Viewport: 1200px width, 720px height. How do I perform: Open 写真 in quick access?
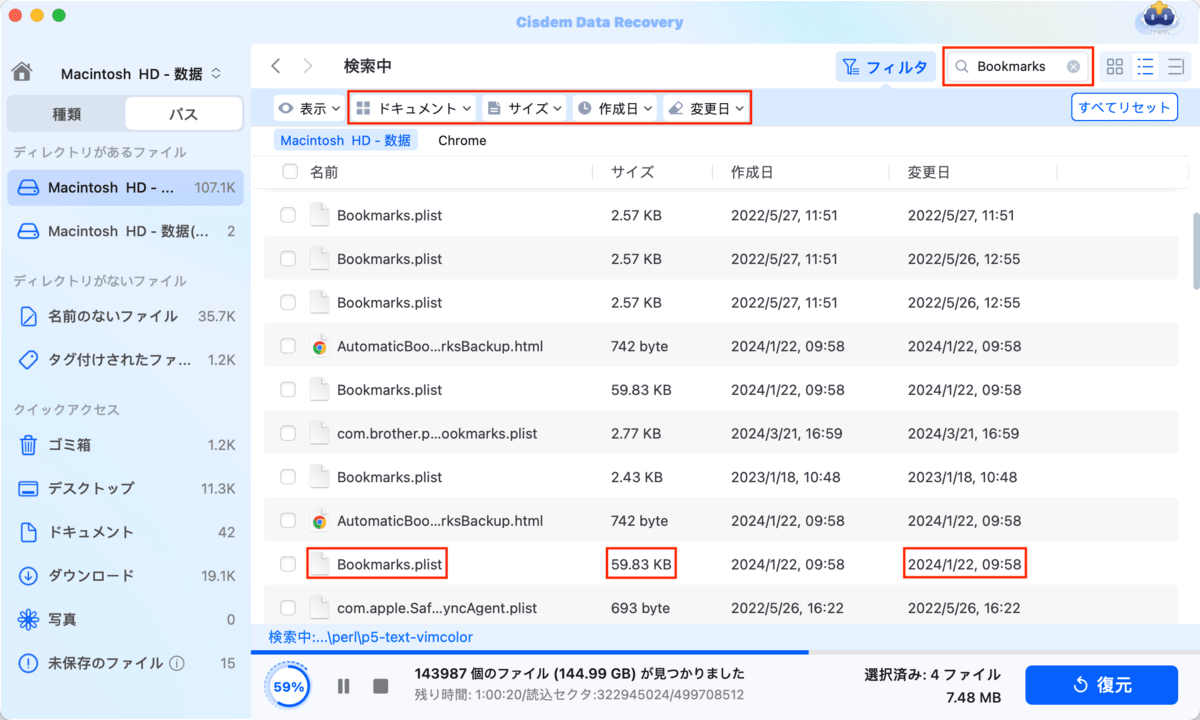(x=126, y=619)
